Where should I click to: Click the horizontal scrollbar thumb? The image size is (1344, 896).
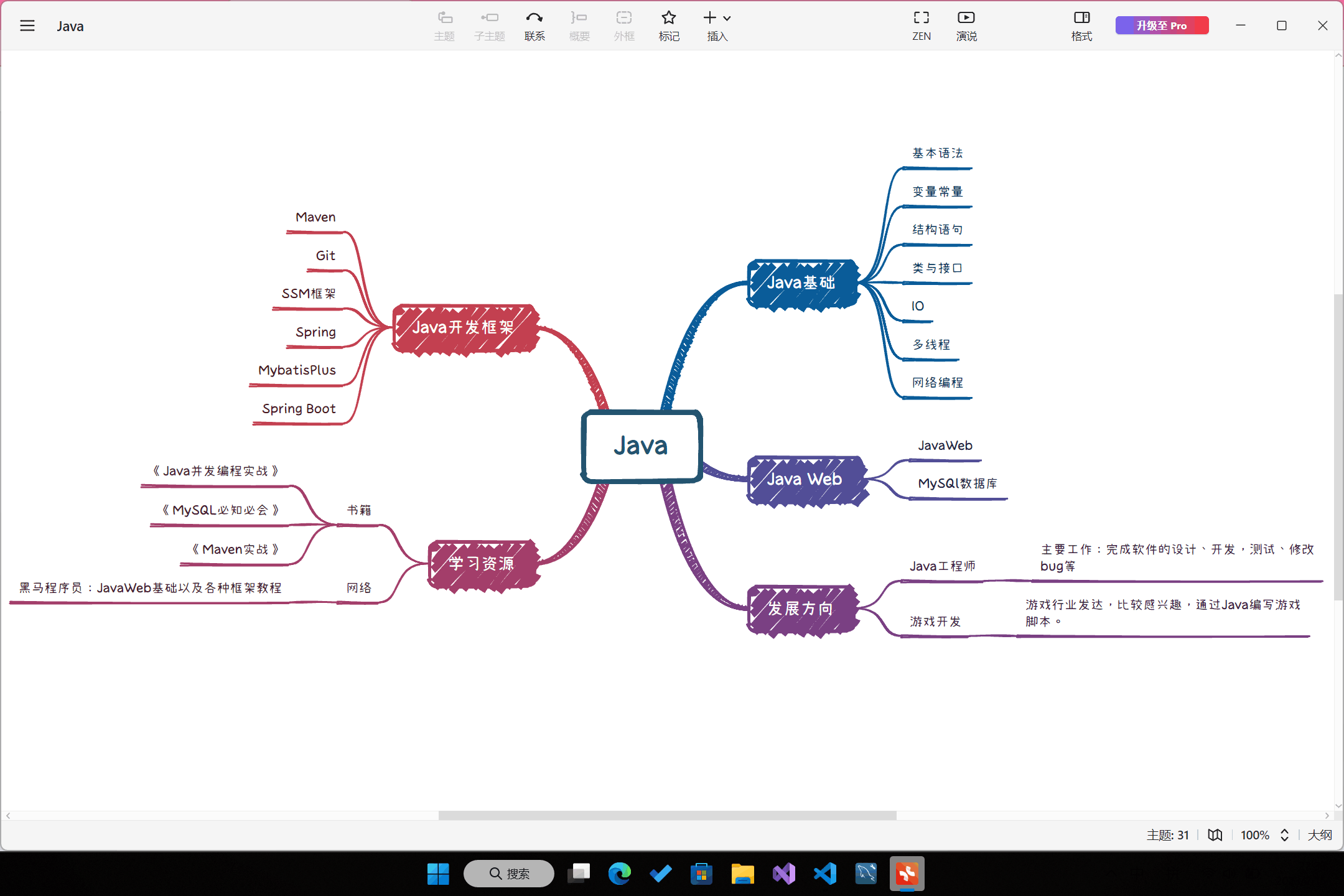coord(667,815)
